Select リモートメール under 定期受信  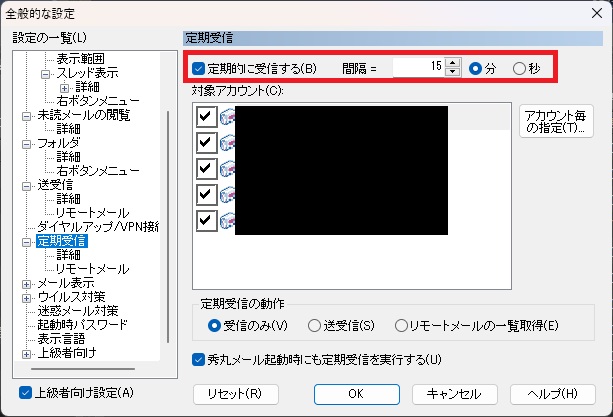(93, 269)
